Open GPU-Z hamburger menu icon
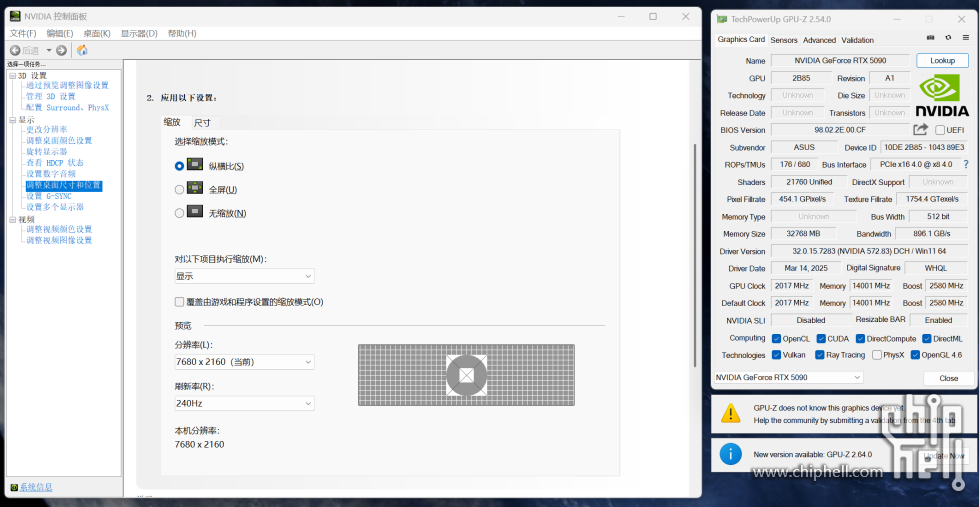The image size is (979, 507). coord(965,38)
